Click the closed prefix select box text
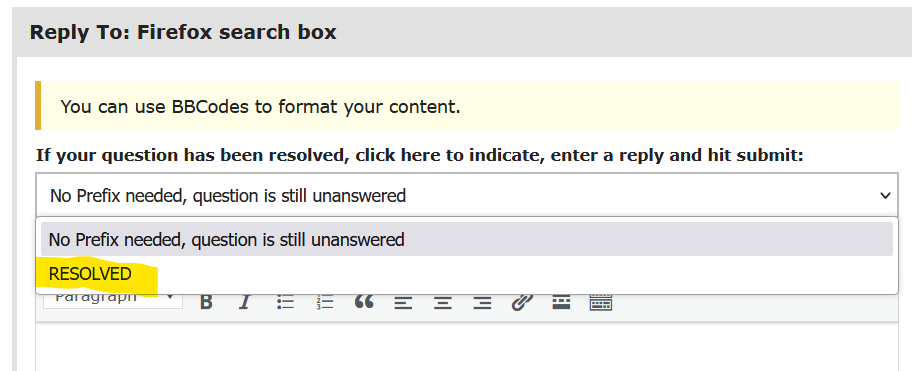This screenshot has height=371, width=912. click(x=228, y=195)
